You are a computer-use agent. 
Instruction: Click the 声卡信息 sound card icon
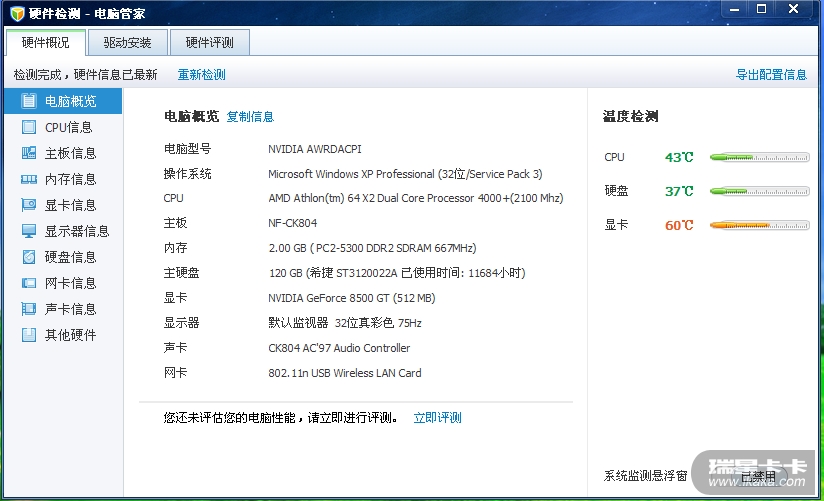coord(29,309)
